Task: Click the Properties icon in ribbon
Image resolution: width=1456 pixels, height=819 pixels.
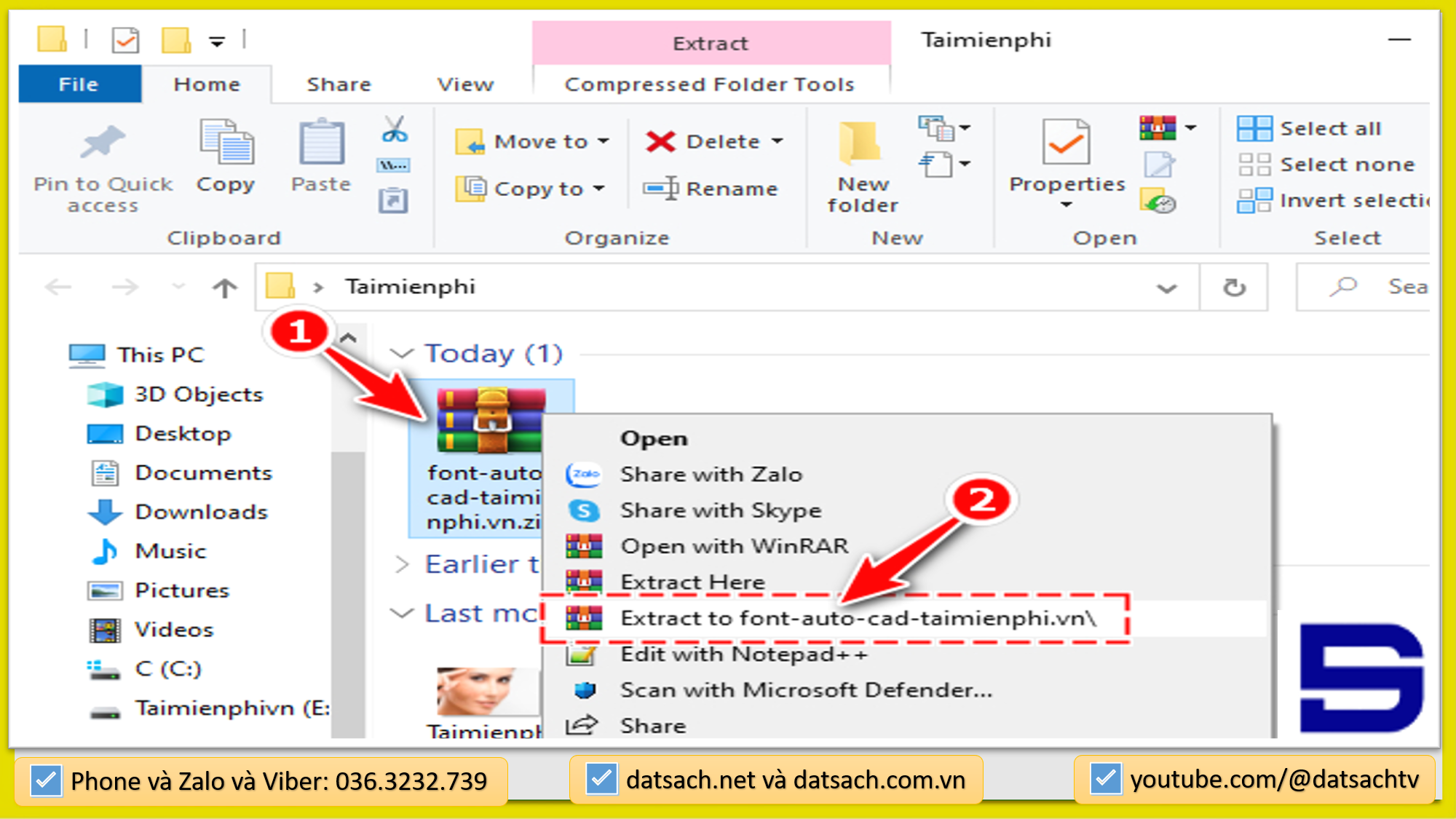Action: pyautogui.click(x=1066, y=143)
